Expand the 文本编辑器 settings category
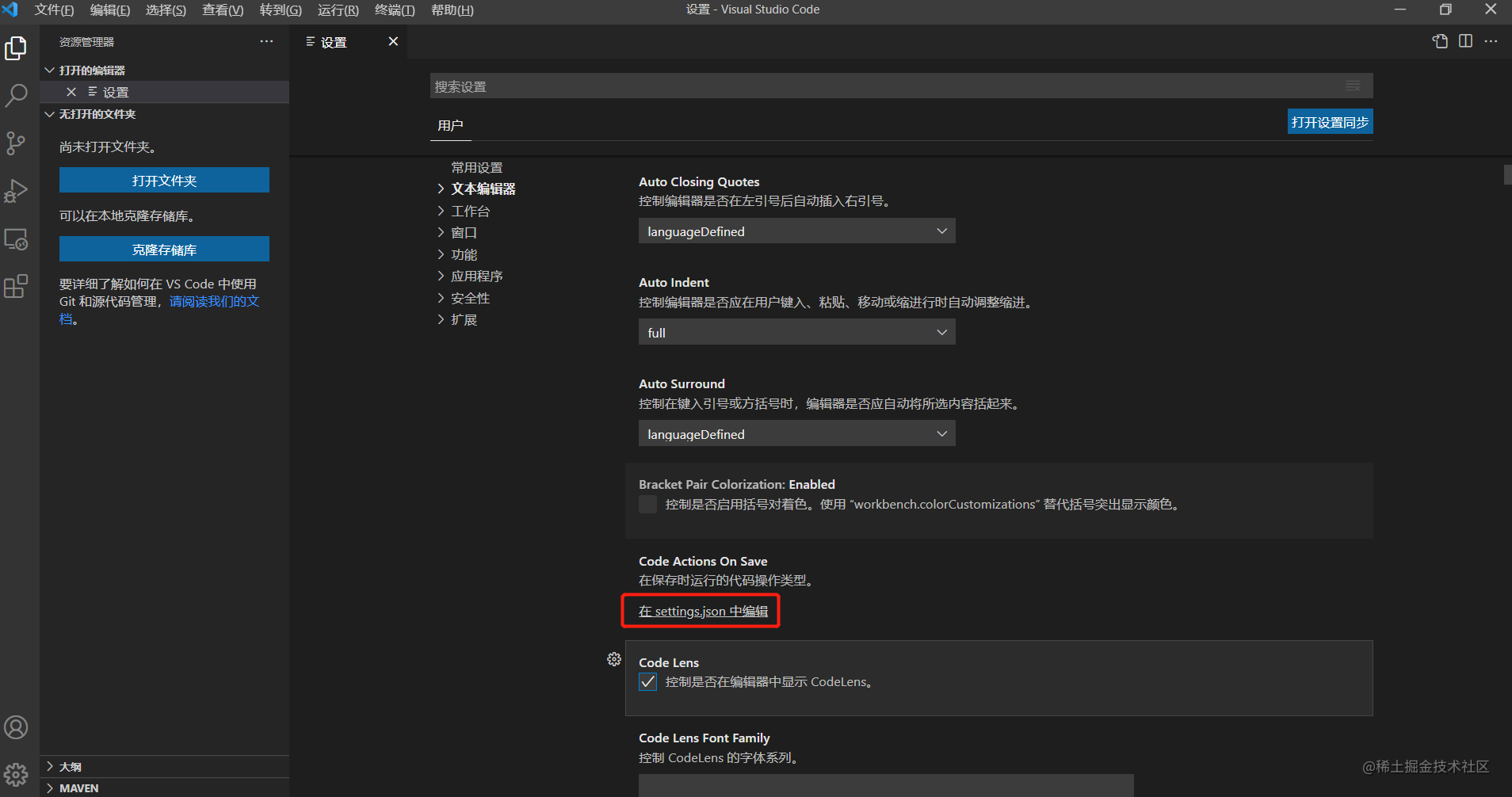This screenshot has width=1512, height=797. (441, 189)
